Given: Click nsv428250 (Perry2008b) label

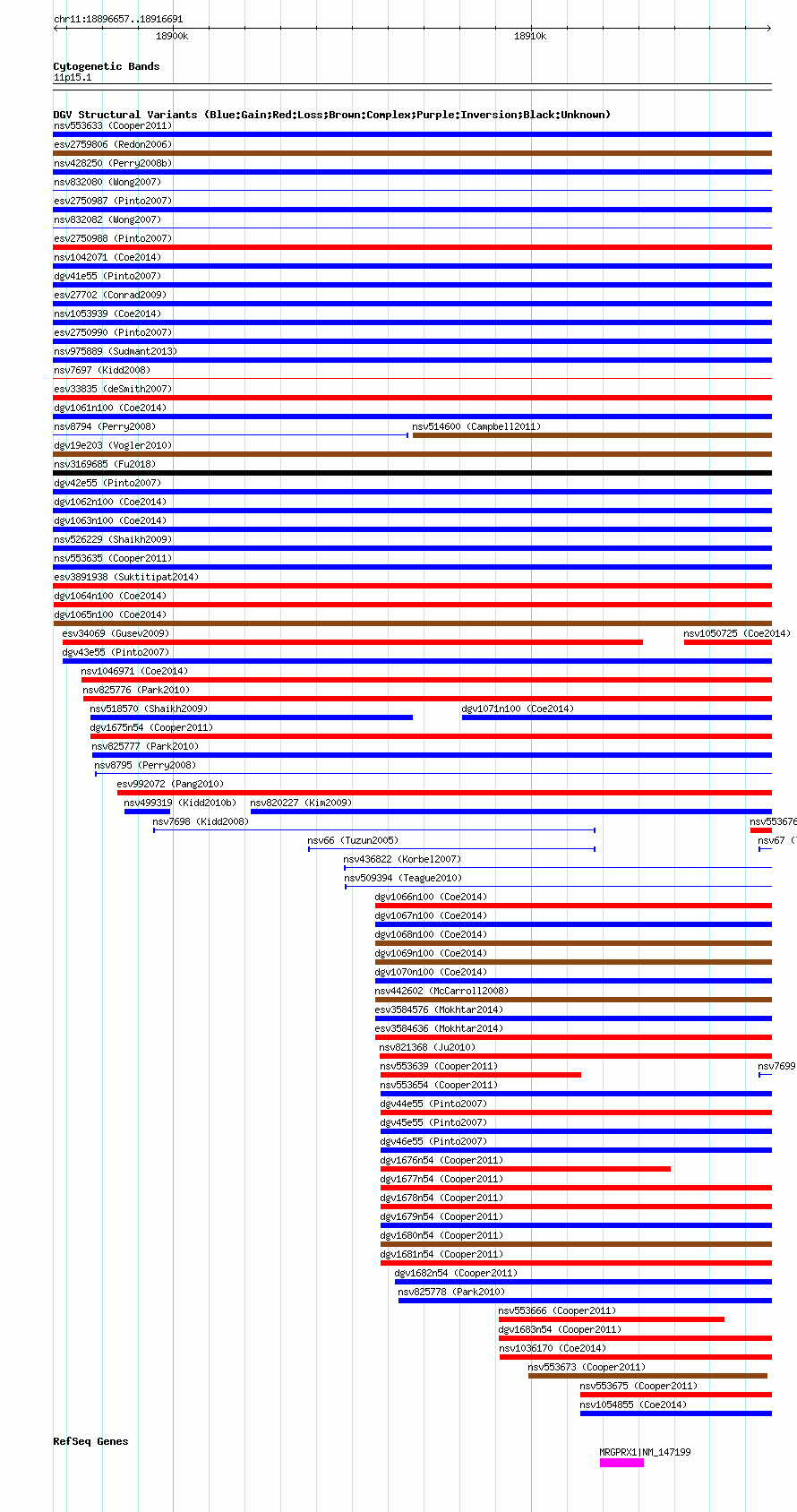Looking at the screenshot, I should coord(113,163).
